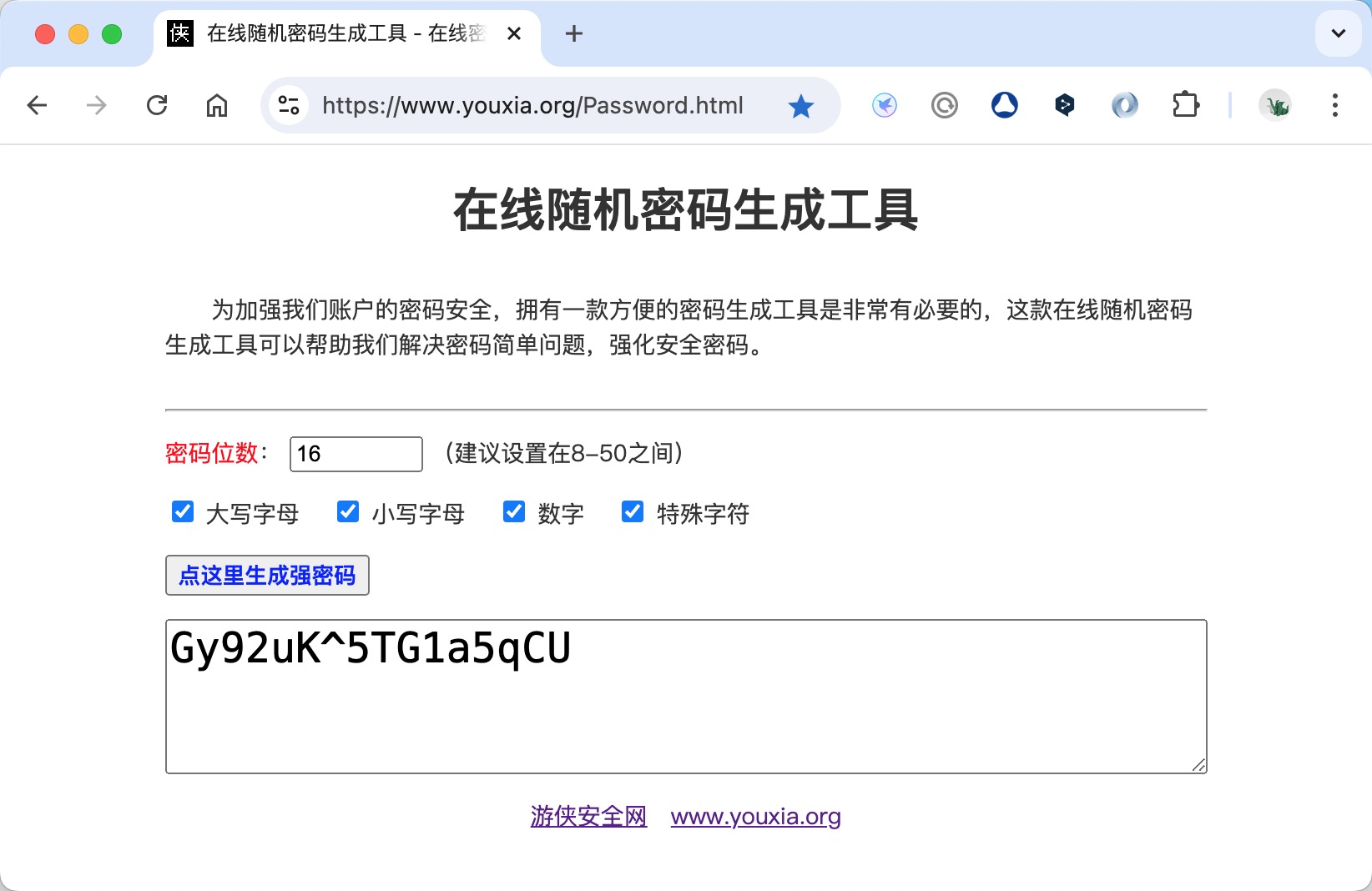Toggle the 特殊字符 checkbox
1372x891 pixels.
[633, 511]
